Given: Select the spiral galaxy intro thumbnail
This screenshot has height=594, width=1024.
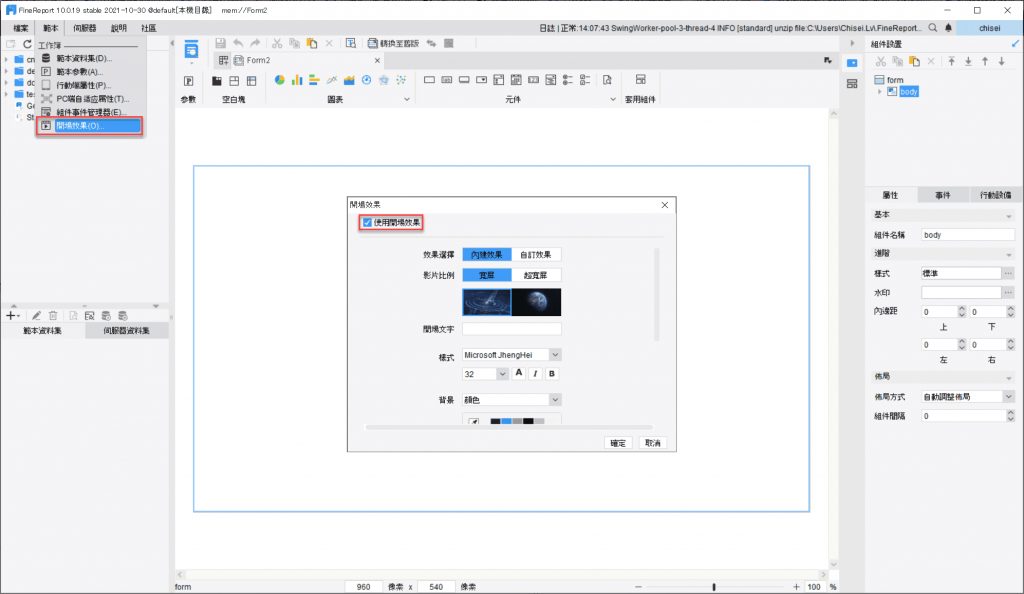Looking at the screenshot, I should click(487, 302).
